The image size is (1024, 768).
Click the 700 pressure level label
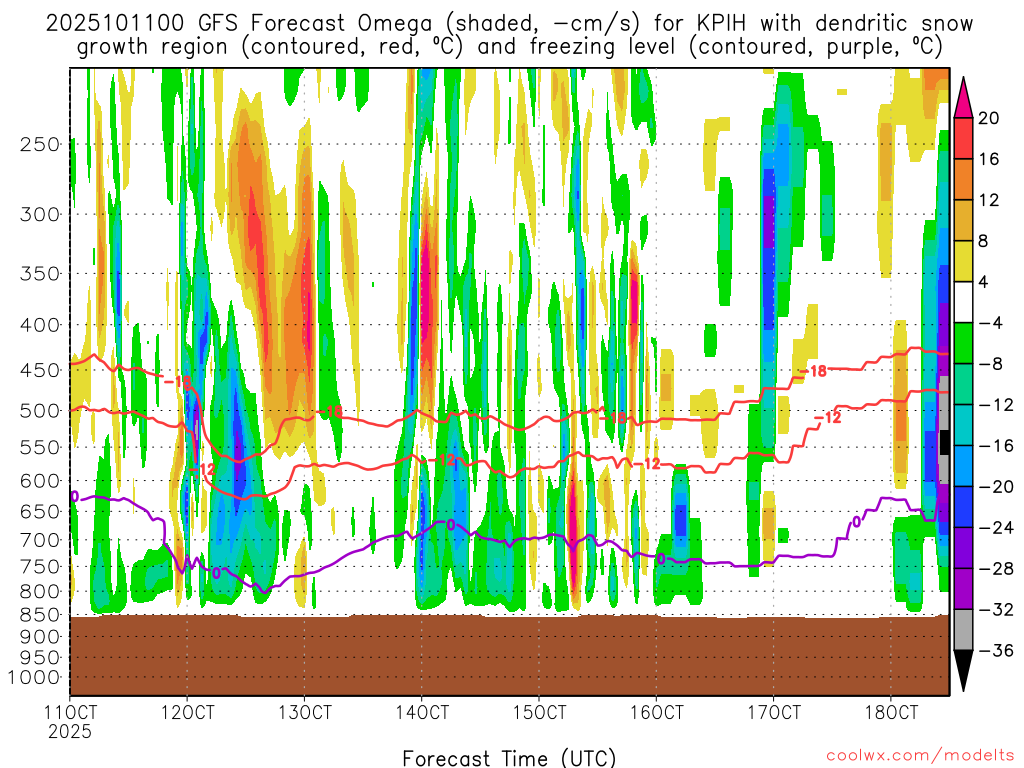coord(40,540)
